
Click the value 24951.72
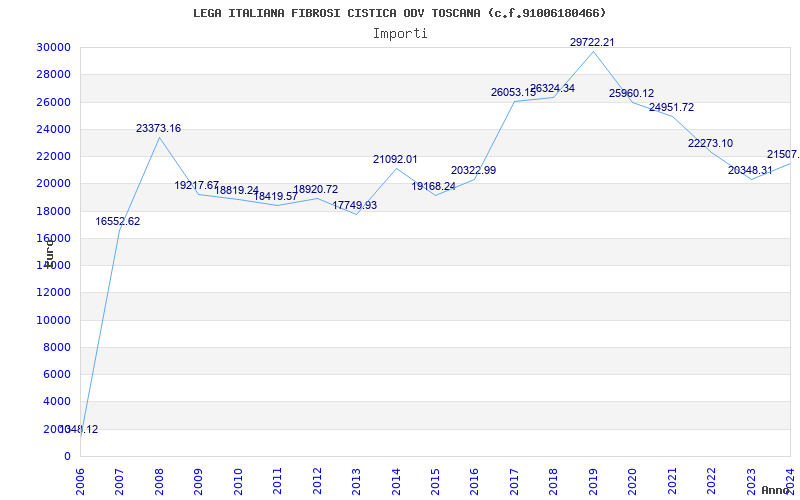[671, 107]
